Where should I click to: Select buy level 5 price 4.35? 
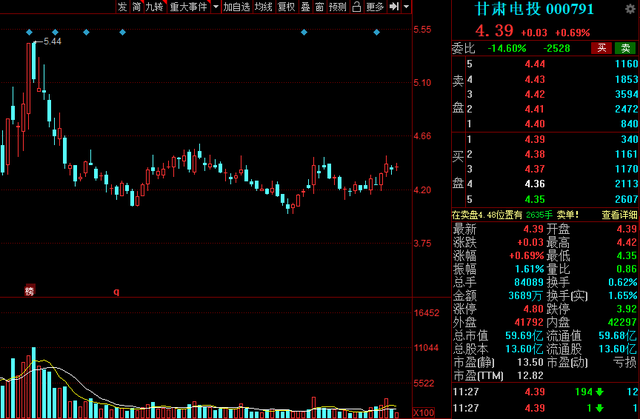coord(535,199)
